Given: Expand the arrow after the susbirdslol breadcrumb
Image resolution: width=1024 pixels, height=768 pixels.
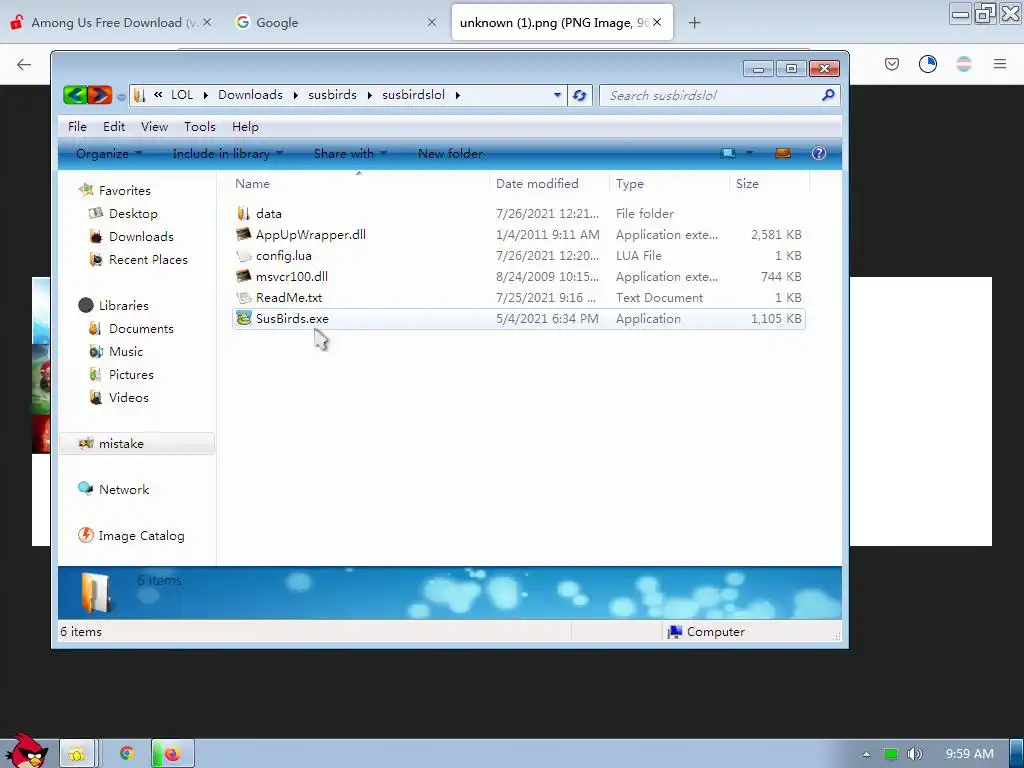Looking at the screenshot, I should point(458,95).
